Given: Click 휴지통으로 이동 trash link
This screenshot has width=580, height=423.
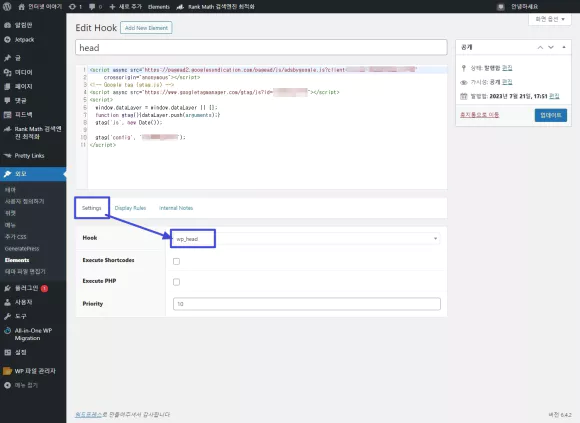Looking at the screenshot, I should pyautogui.click(x=479, y=115).
